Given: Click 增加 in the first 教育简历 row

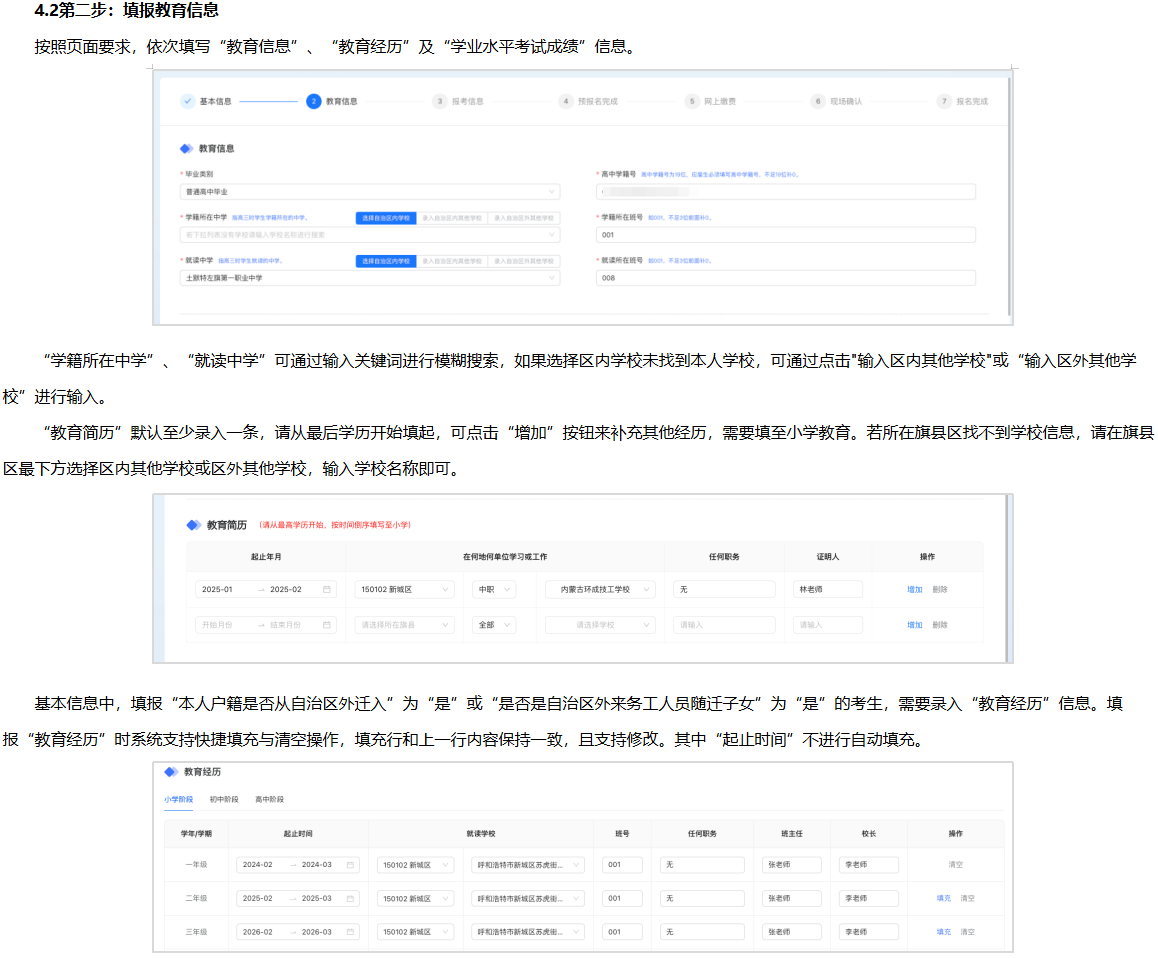Looking at the screenshot, I should coord(914,590).
